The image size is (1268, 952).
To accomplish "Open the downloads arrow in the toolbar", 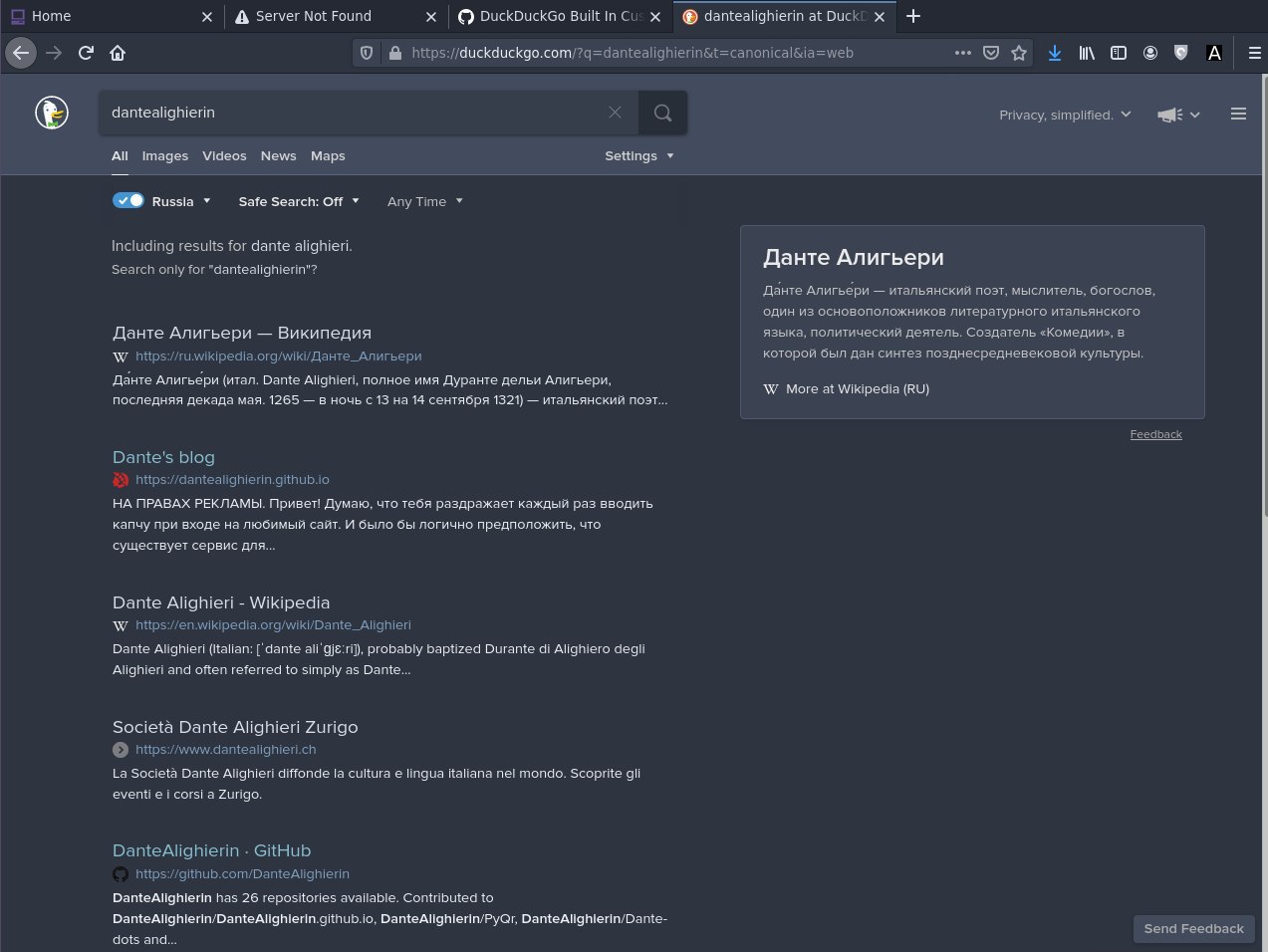I will pos(1054,53).
